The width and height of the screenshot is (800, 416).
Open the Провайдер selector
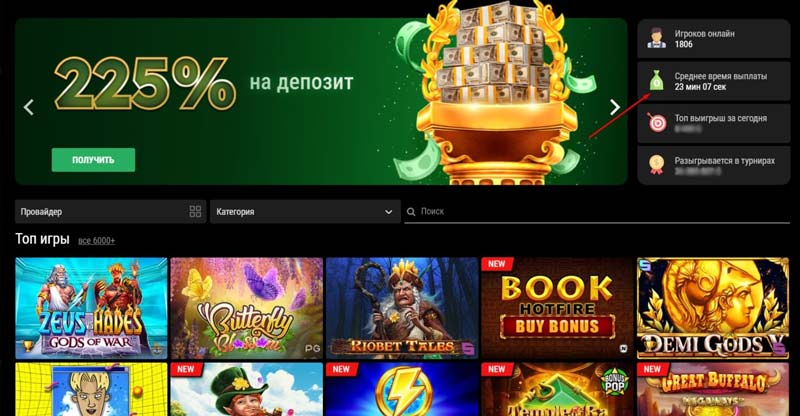pyautogui.click(x=110, y=212)
